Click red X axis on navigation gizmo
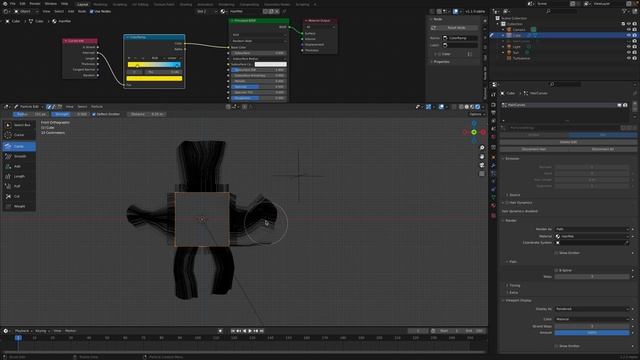Image resolution: width=640 pixels, height=360 pixels. coord(483,132)
